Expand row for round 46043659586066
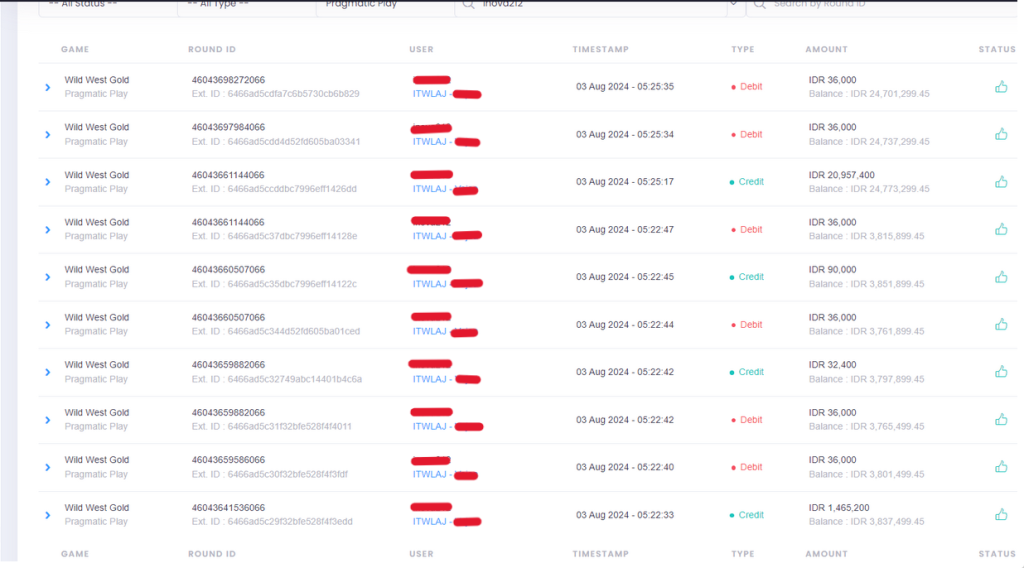 47,468
